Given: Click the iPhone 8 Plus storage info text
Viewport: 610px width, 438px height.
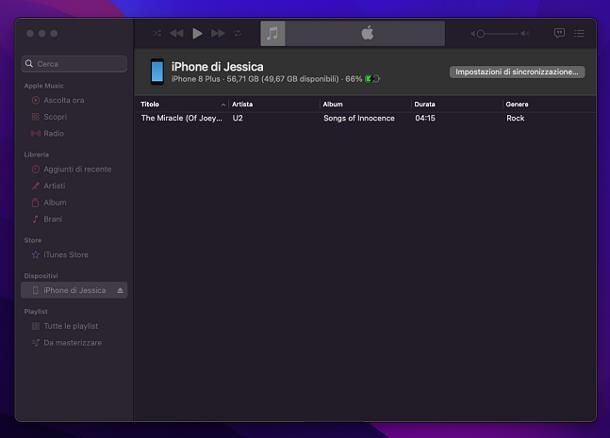Looking at the screenshot, I should [x=266, y=79].
